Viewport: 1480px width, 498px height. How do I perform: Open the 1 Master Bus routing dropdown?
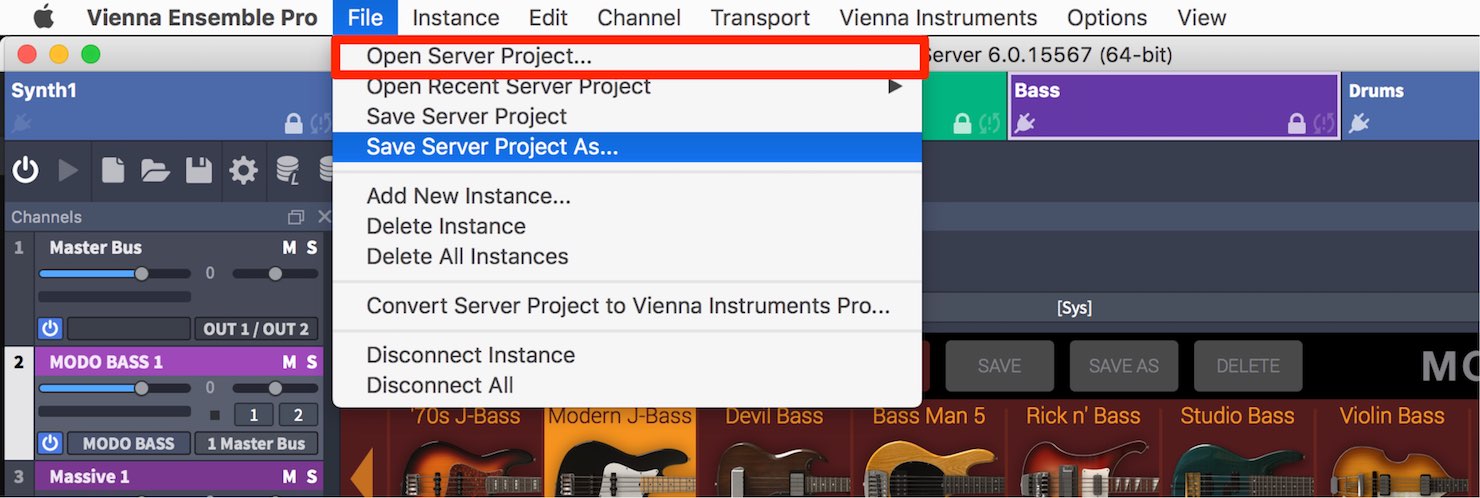257,444
